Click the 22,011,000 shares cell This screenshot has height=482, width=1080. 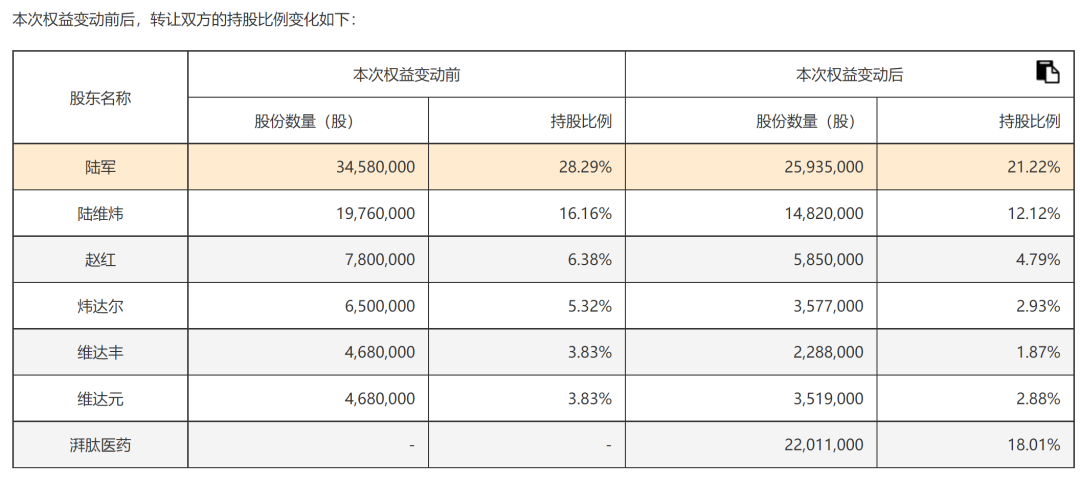point(751,445)
